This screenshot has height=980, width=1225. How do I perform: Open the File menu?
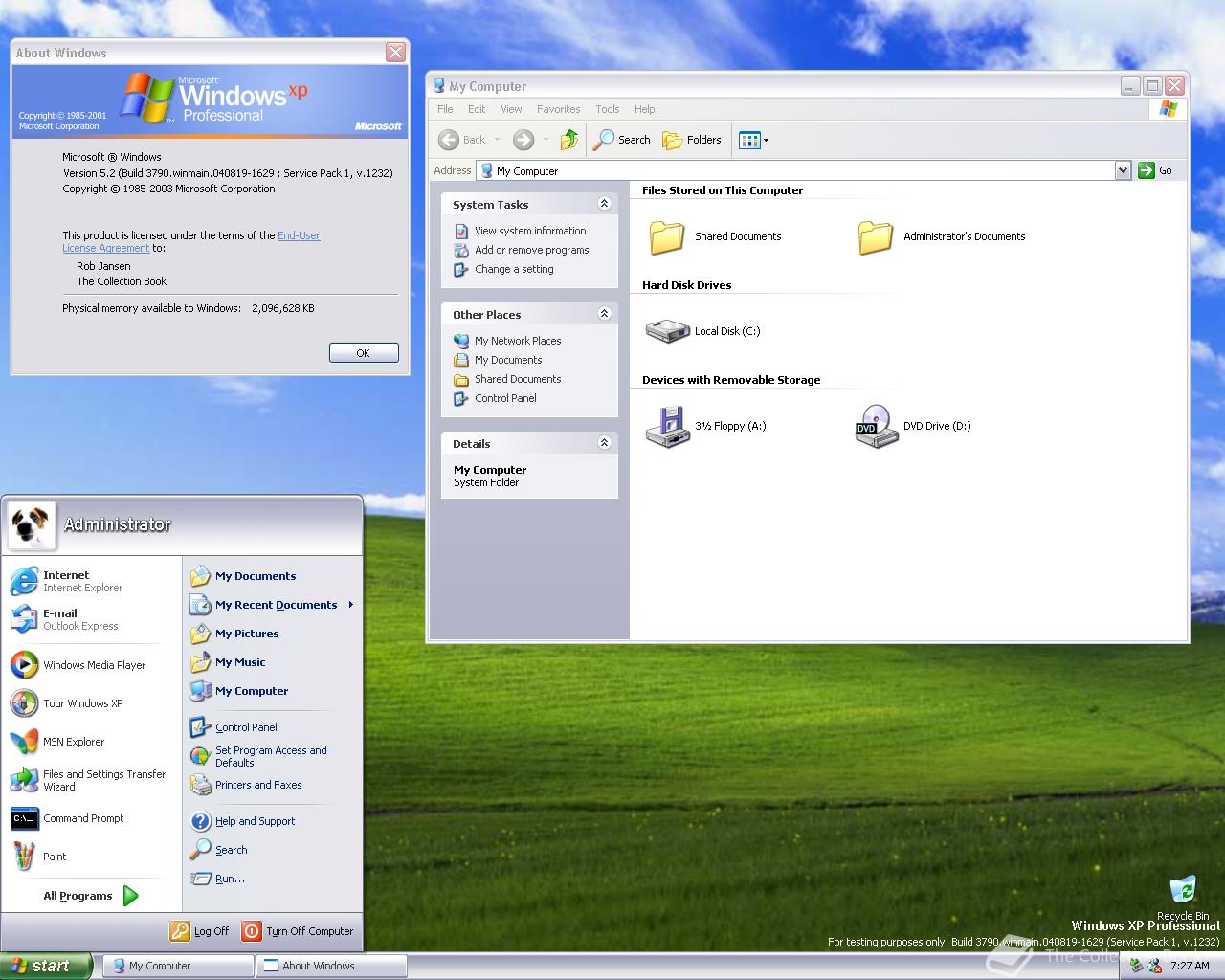click(445, 109)
